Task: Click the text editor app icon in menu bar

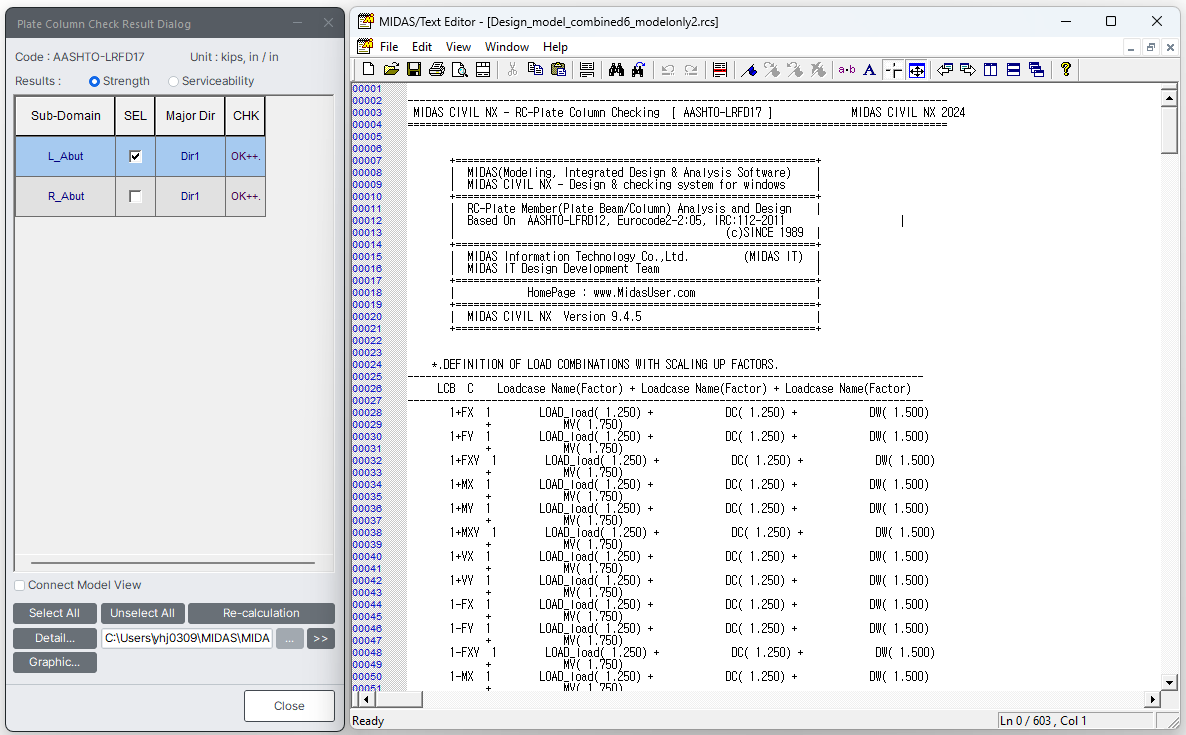Action: click(365, 47)
